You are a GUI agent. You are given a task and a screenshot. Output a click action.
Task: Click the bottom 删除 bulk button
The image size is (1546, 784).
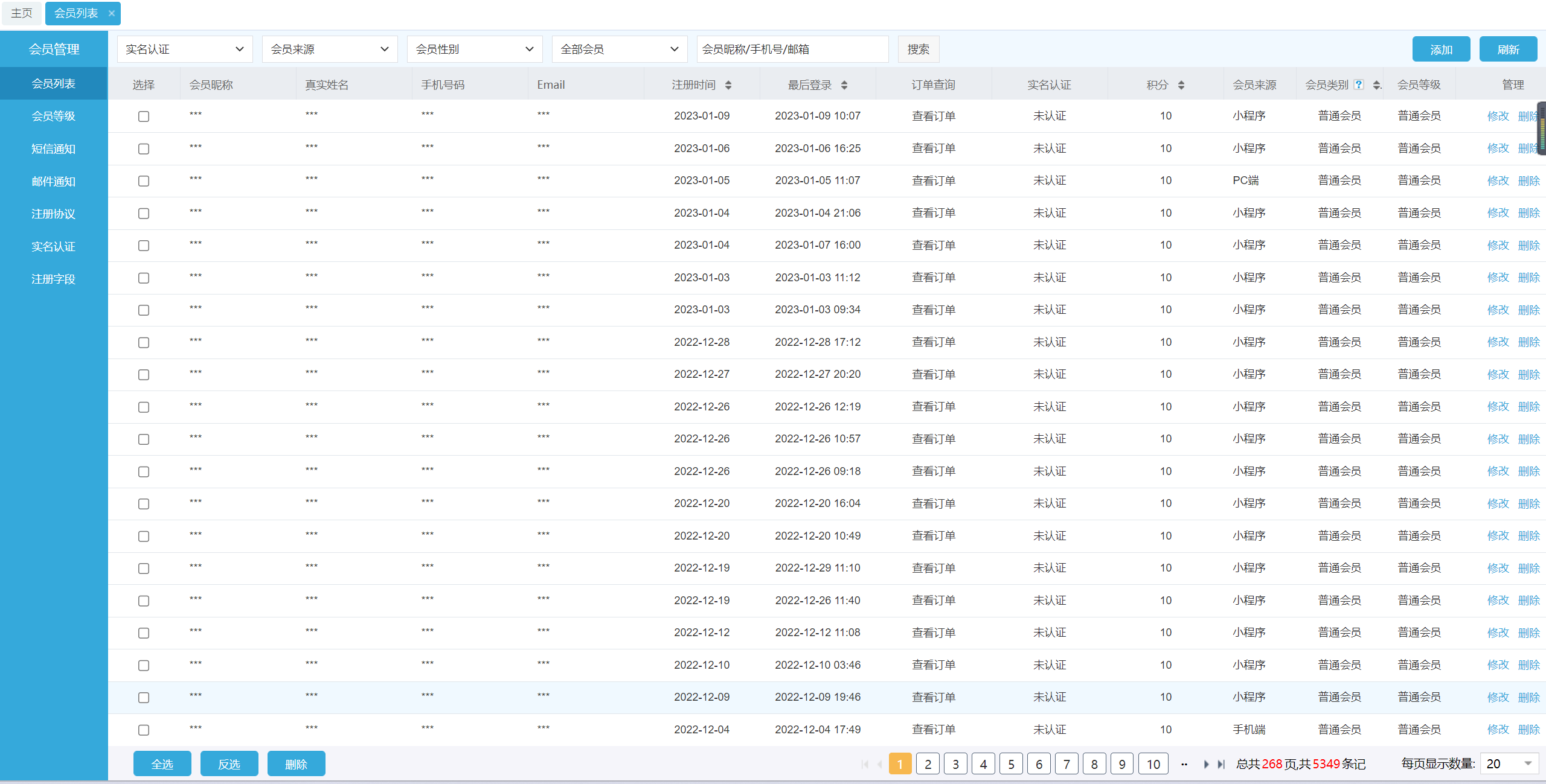tap(297, 764)
